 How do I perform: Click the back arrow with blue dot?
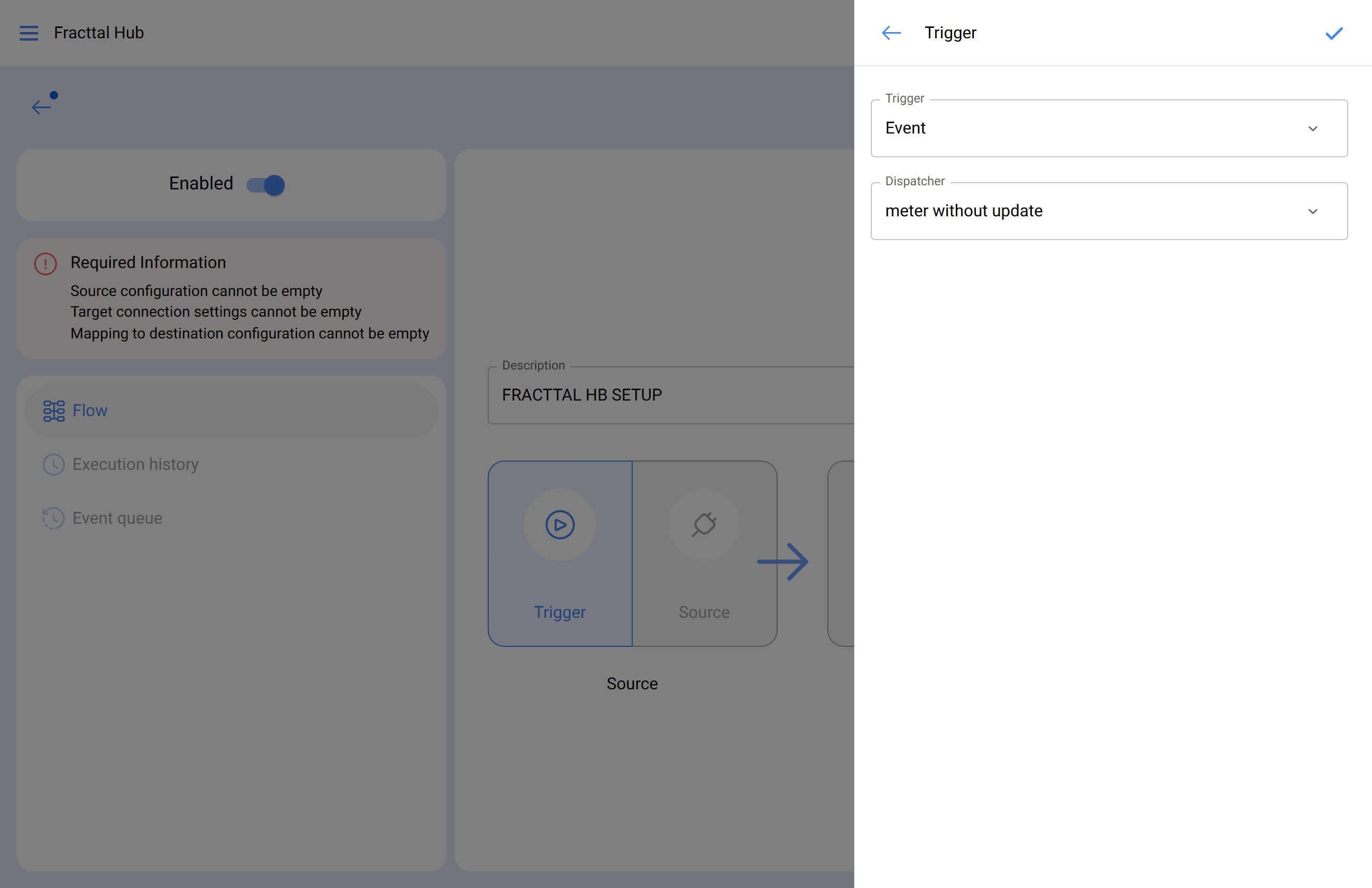coord(42,106)
